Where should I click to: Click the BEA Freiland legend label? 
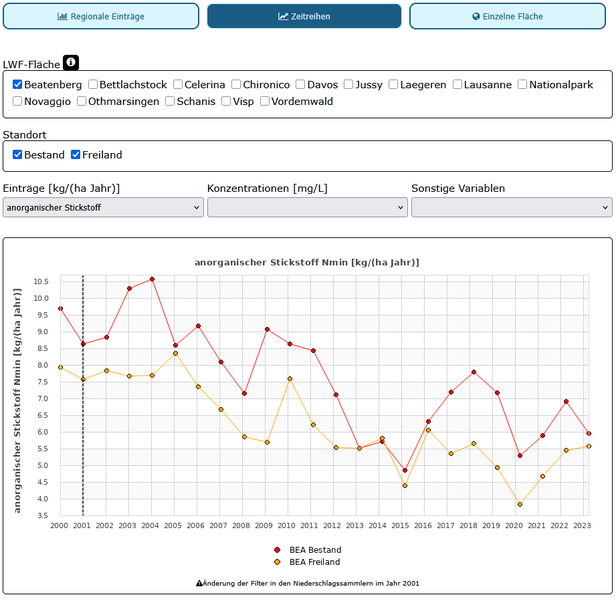coord(313,562)
